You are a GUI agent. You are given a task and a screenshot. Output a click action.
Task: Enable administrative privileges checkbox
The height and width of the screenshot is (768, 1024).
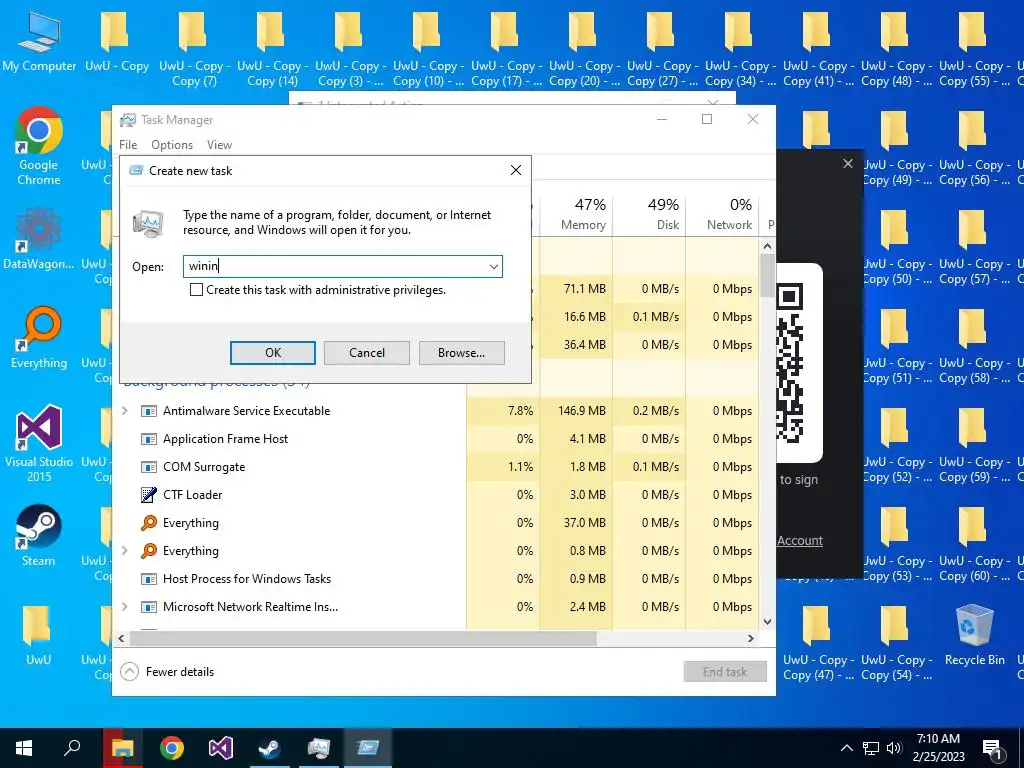pyautogui.click(x=196, y=290)
